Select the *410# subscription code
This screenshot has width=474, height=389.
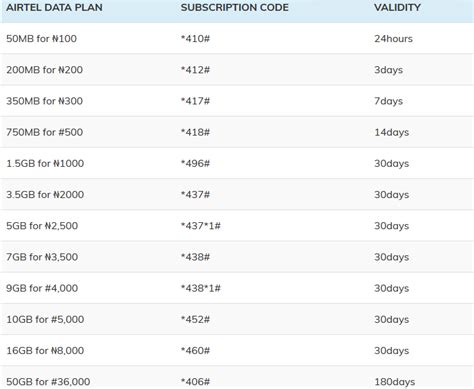point(195,38)
